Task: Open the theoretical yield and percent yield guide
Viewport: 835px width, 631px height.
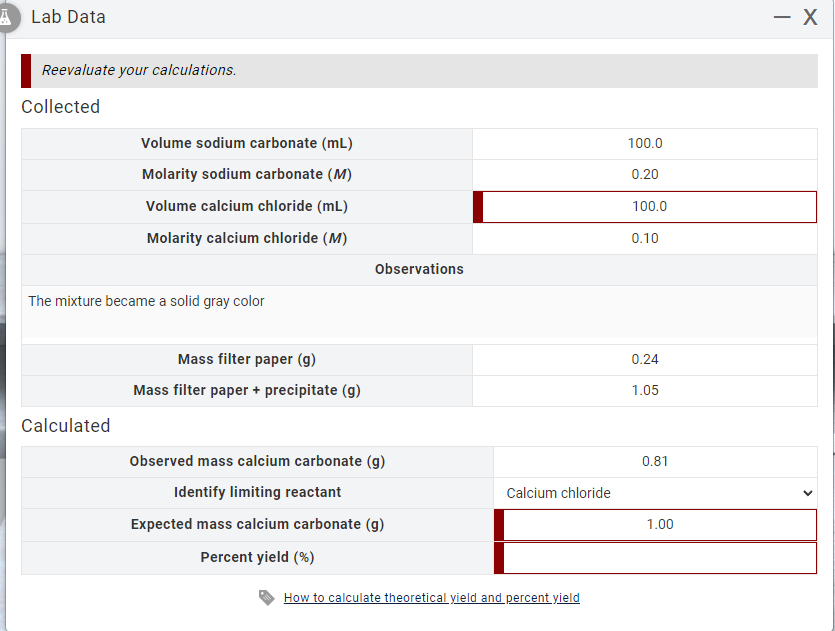Action: [432, 597]
